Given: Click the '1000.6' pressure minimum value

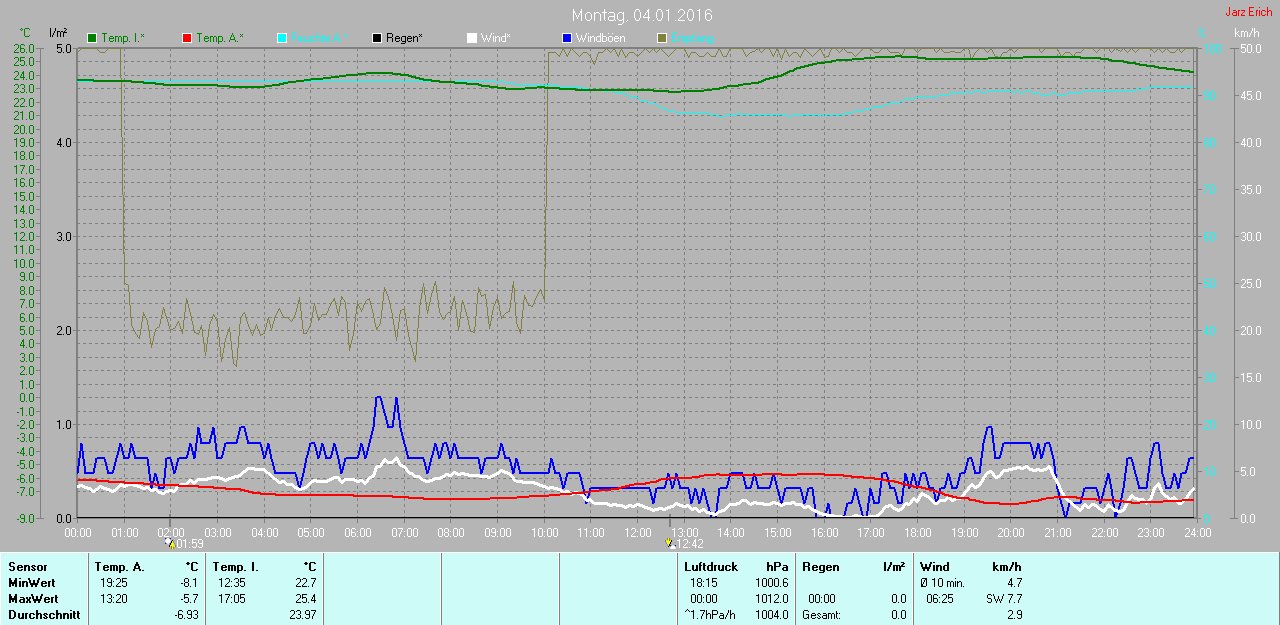Looking at the screenshot, I should 771,583.
